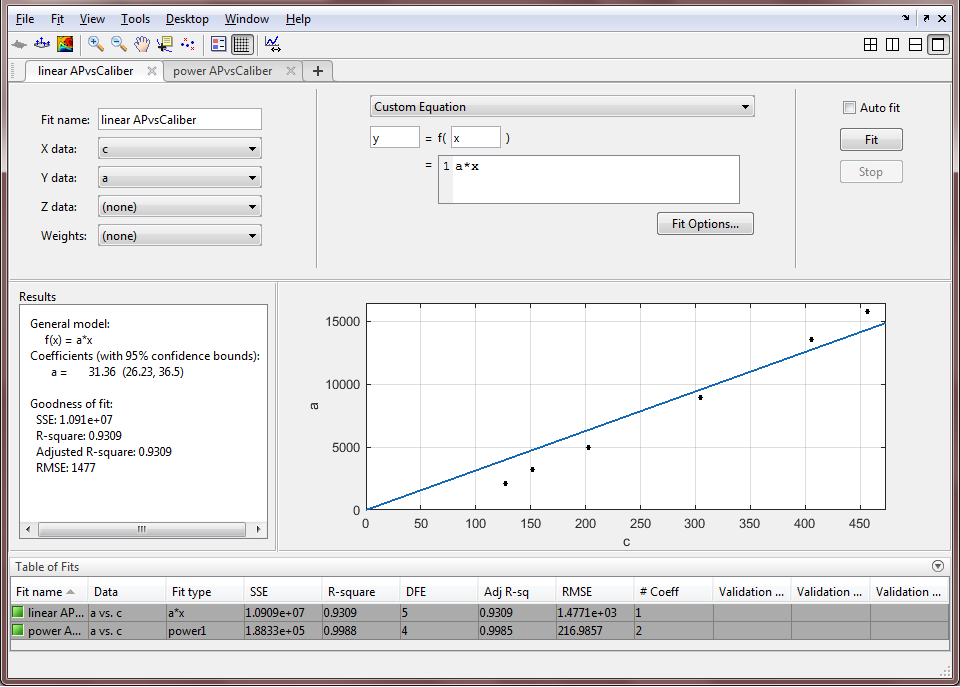Click the R-square column header
This screenshot has width=960, height=687.
(361, 591)
